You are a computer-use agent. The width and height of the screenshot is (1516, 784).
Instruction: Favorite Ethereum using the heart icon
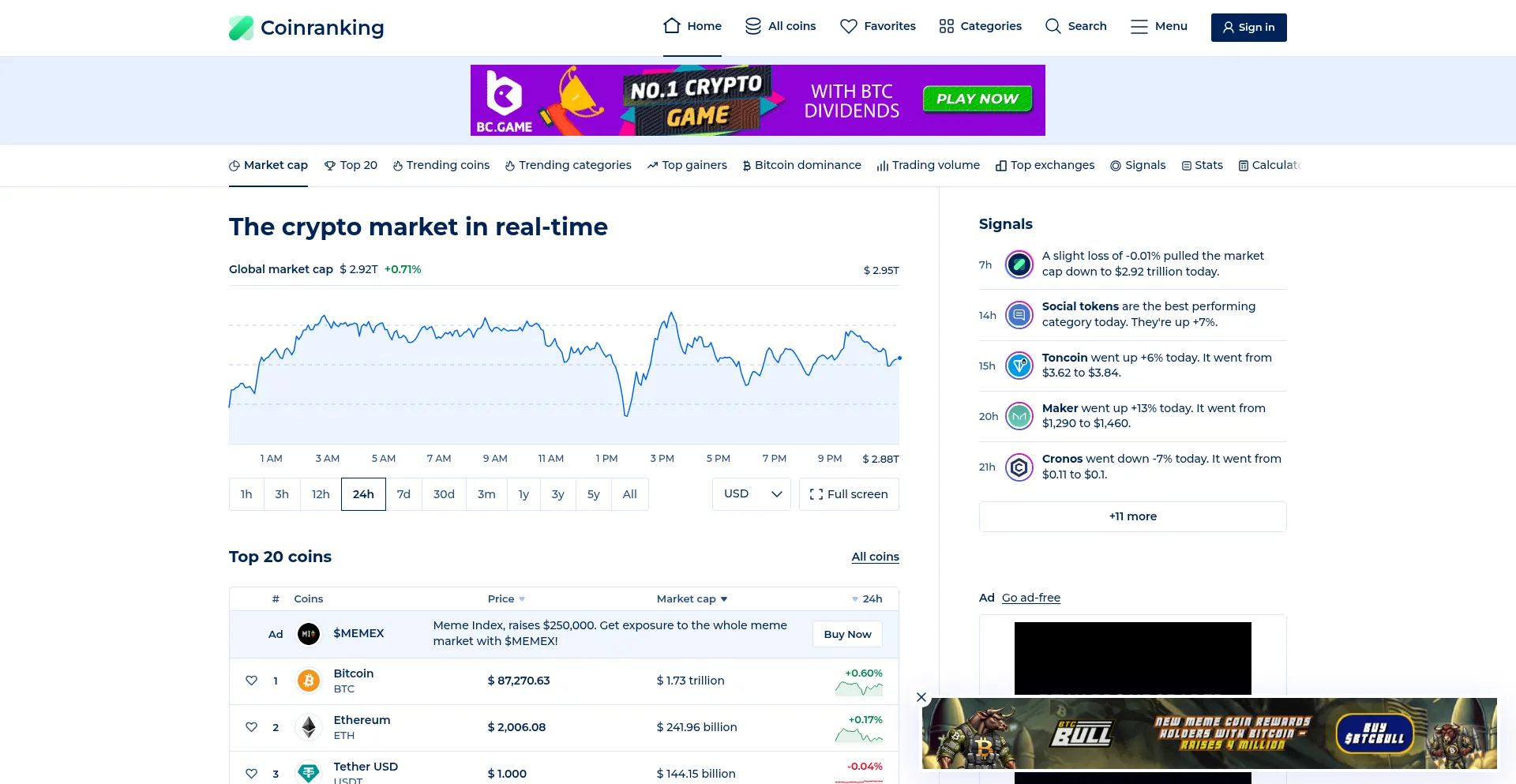pos(252,727)
